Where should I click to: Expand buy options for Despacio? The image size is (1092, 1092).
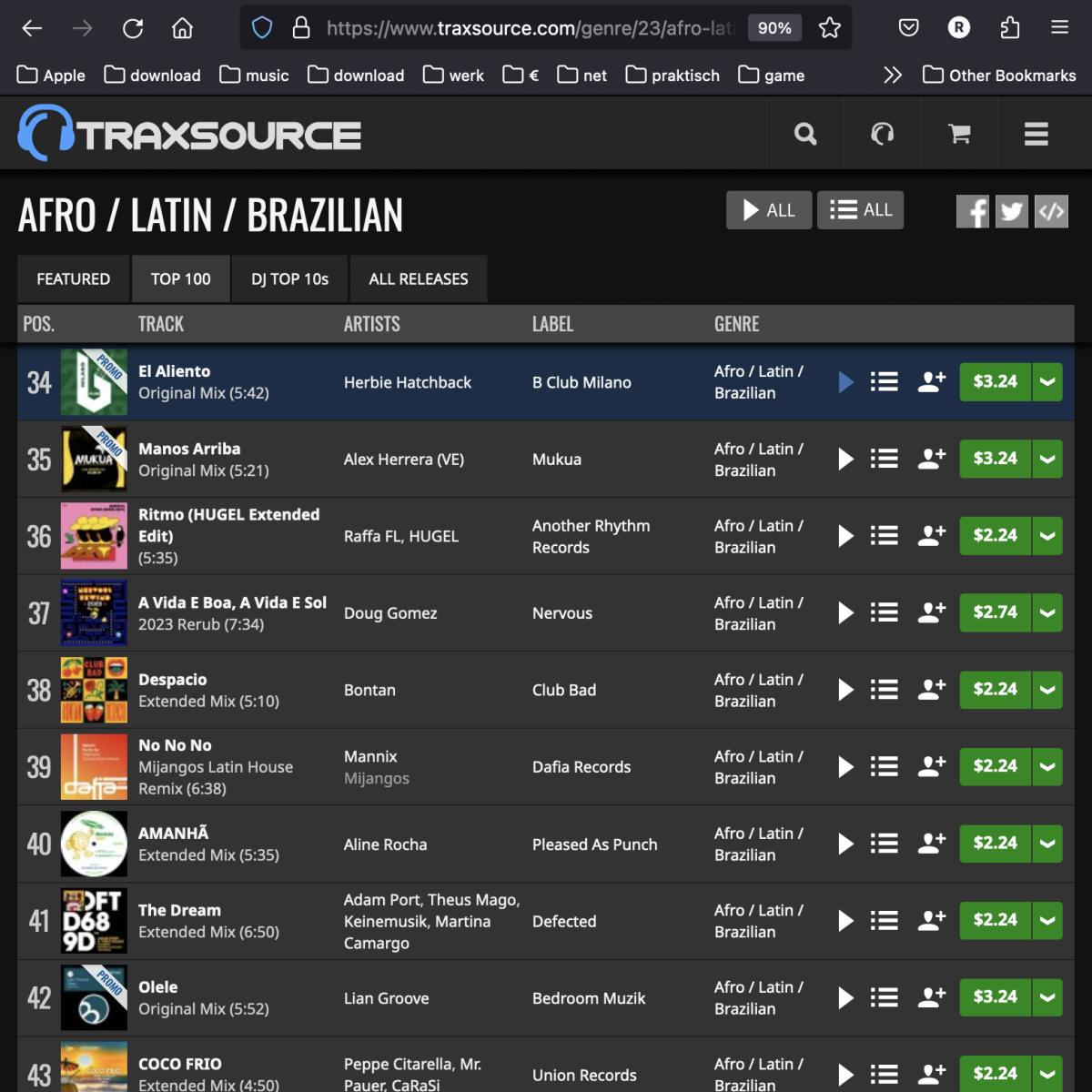click(1047, 690)
